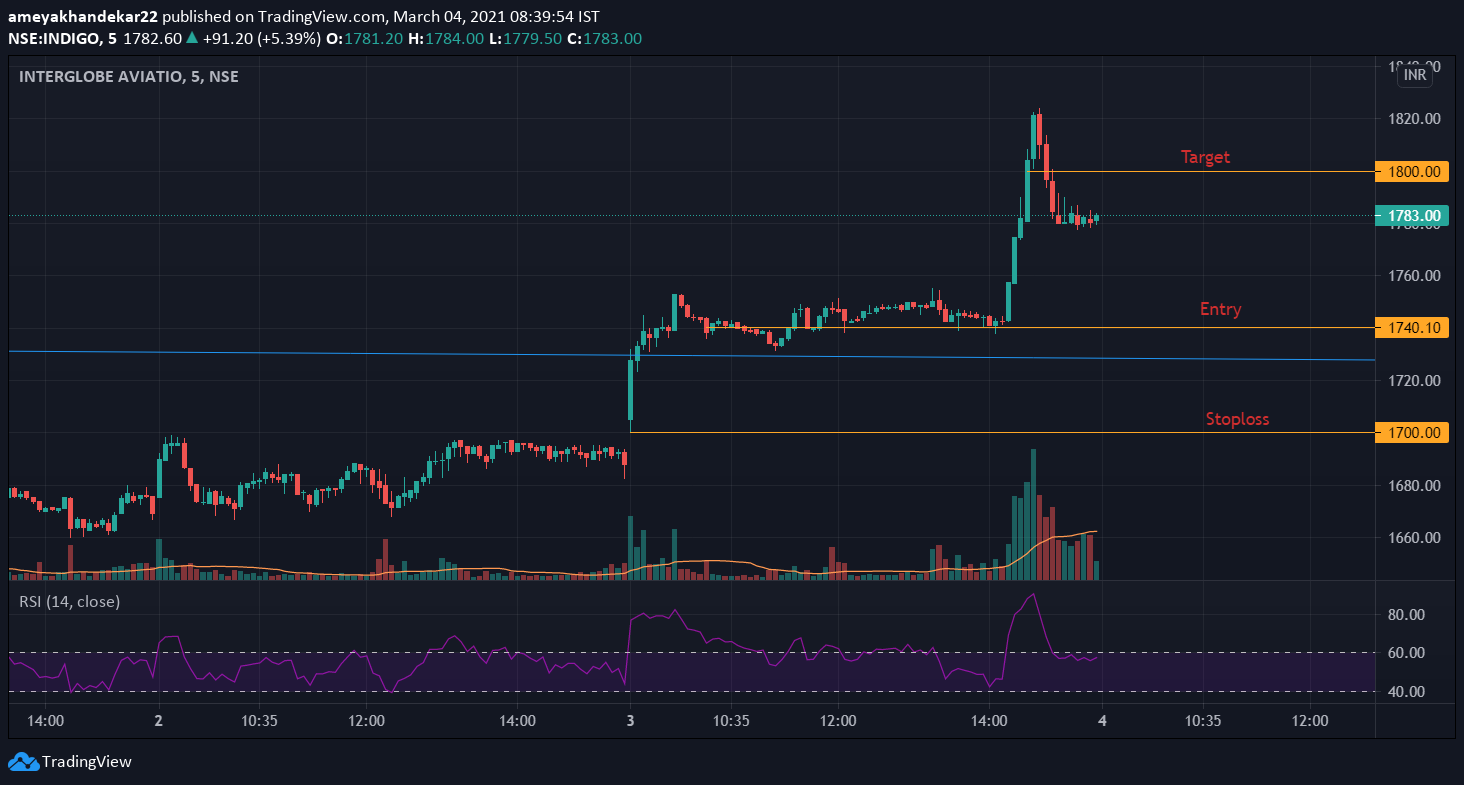This screenshot has height=785, width=1464.
Task: Select the 1740.10 entry price label
Action: [x=1412, y=327]
